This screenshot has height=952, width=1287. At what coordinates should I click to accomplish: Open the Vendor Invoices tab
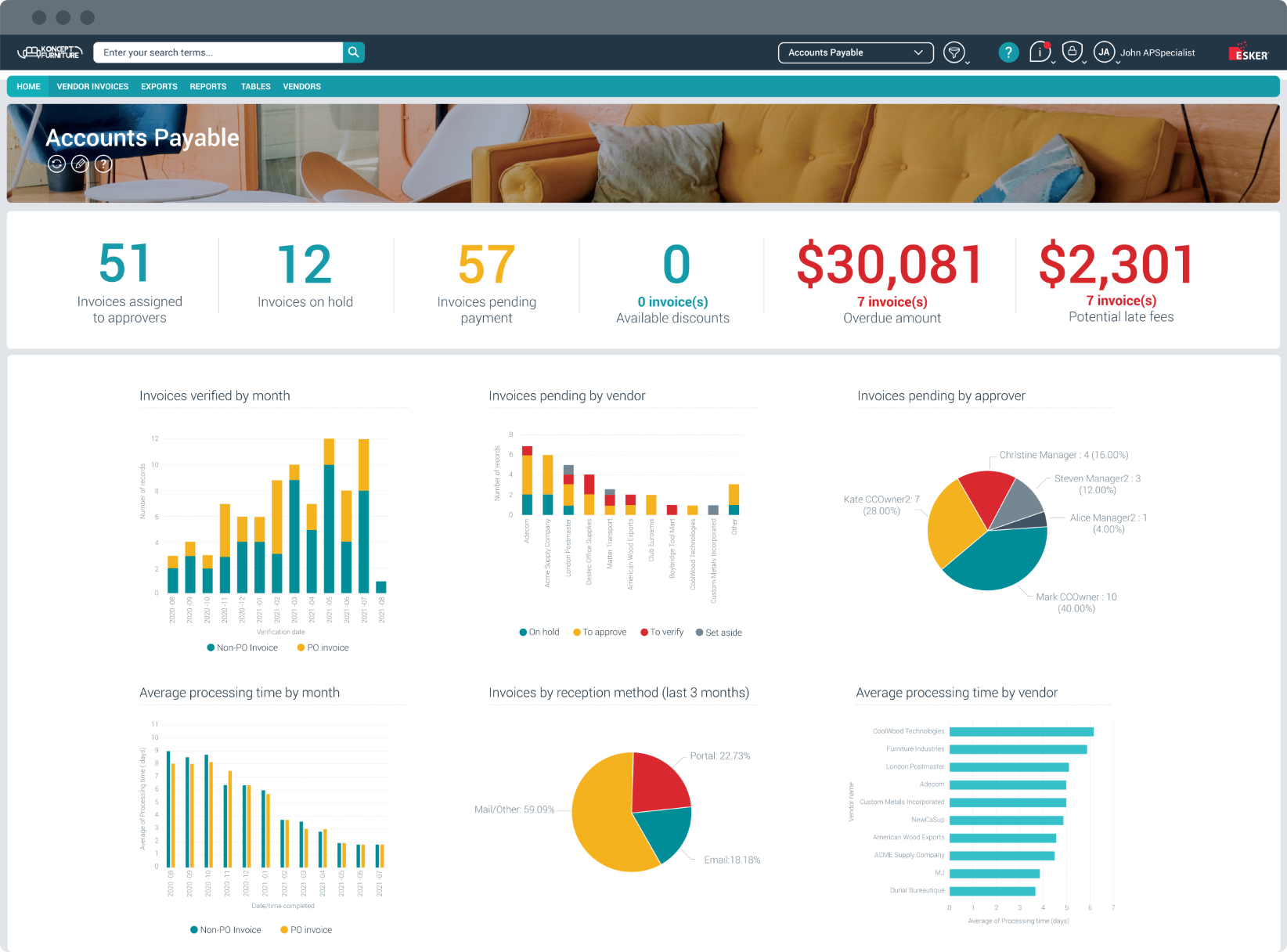[x=92, y=87]
